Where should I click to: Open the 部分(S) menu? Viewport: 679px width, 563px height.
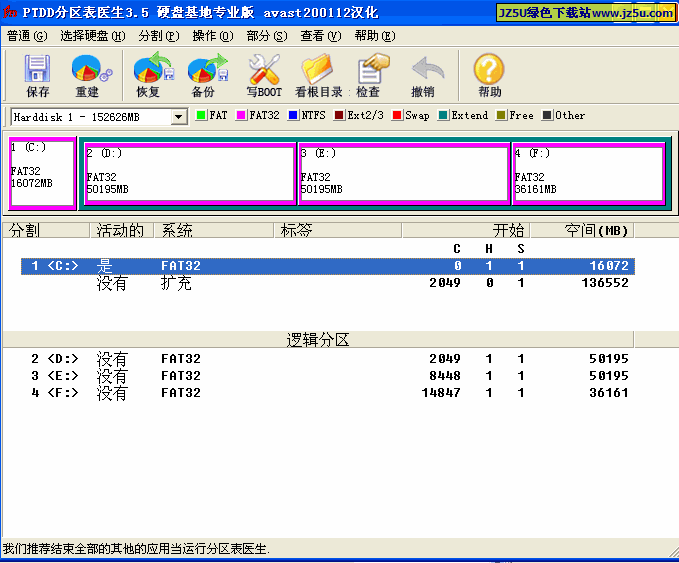(x=267, y=36)
